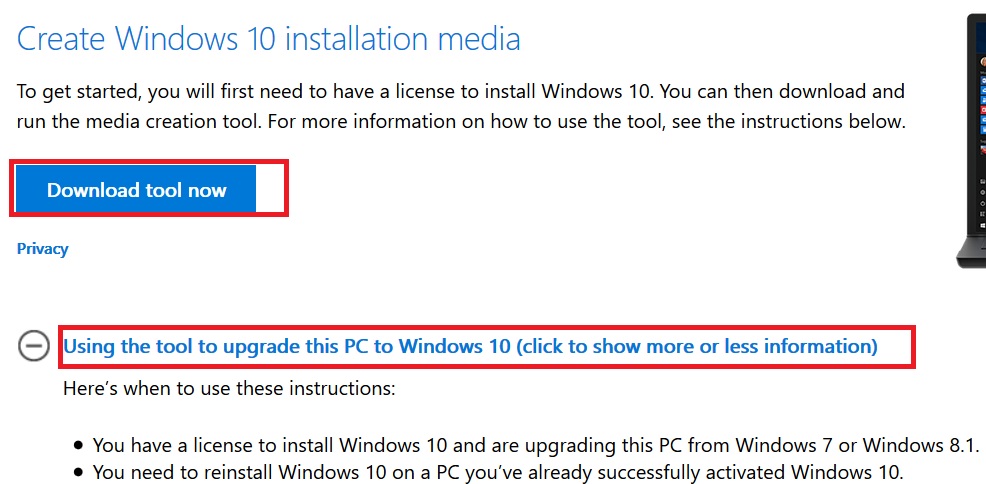This screenshot has height=484, width=986.
Task: Click the Download tool now button
Action: [136, 190]
